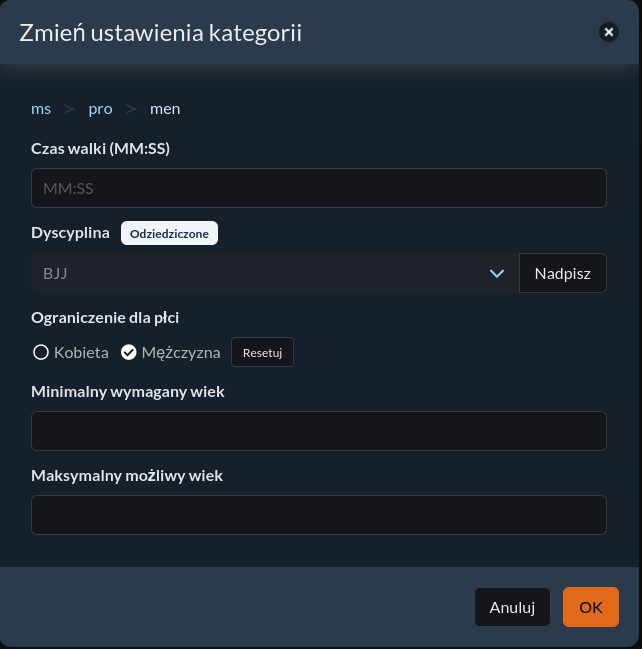Go to the ms breadcrumb level
This screenshot has width=642, height=649.
point(41,109)
